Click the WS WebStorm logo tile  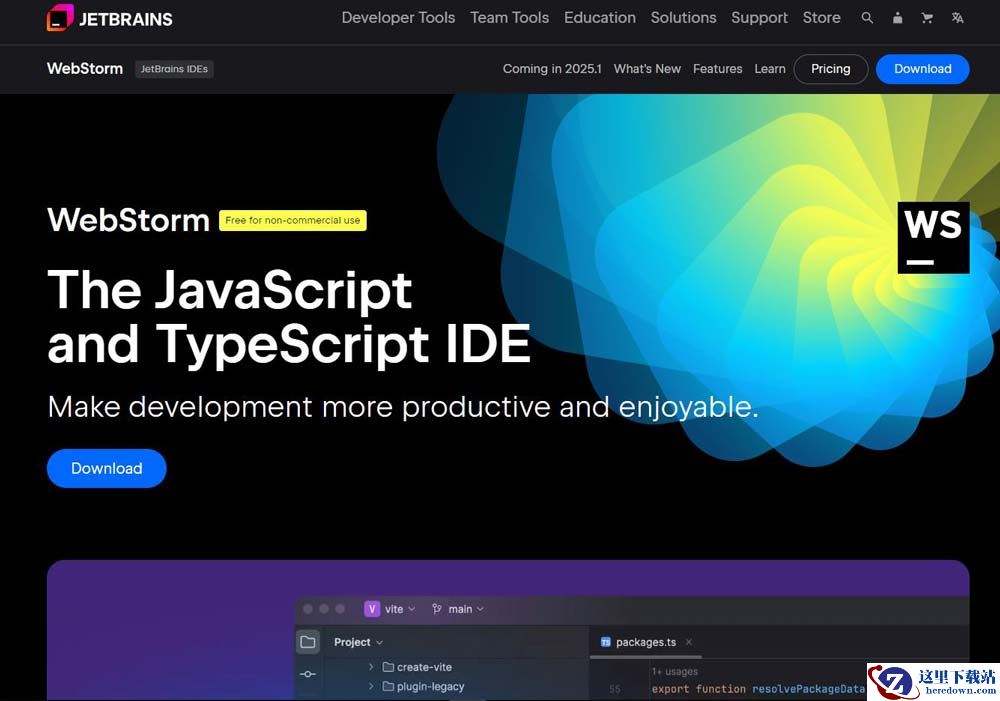tap(933, 238)
